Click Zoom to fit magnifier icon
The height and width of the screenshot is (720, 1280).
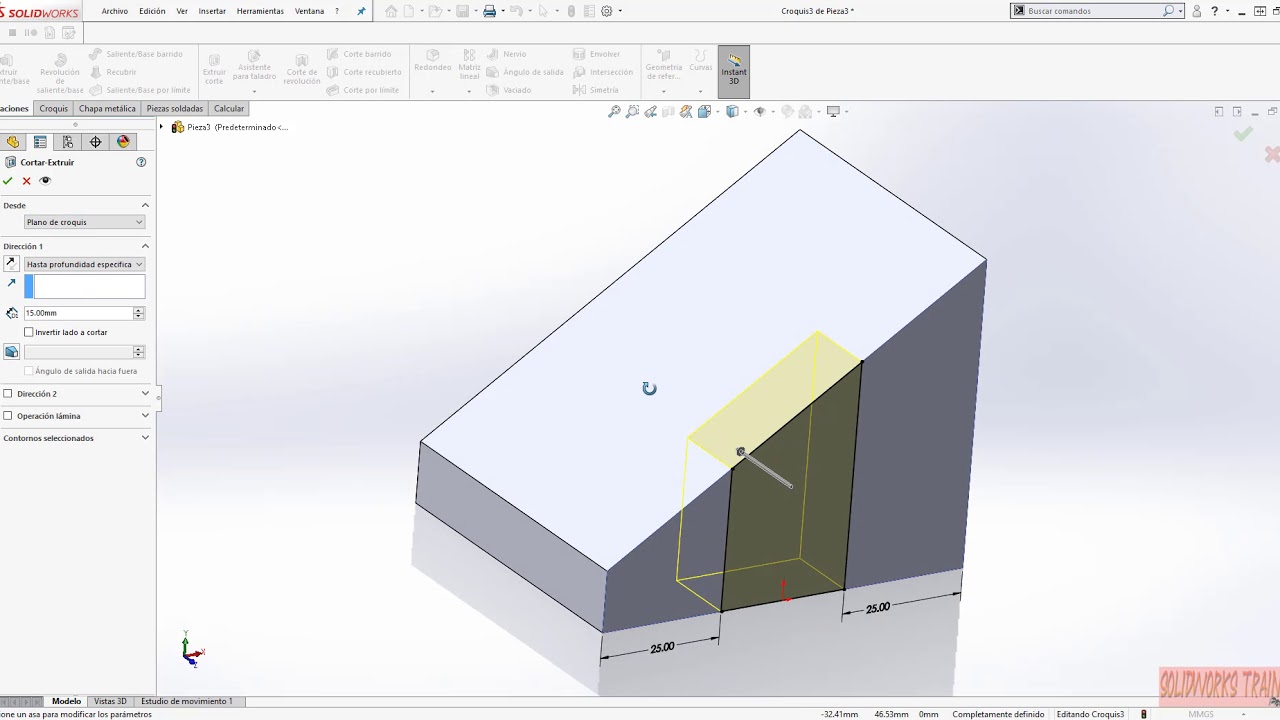coord(614,112)
